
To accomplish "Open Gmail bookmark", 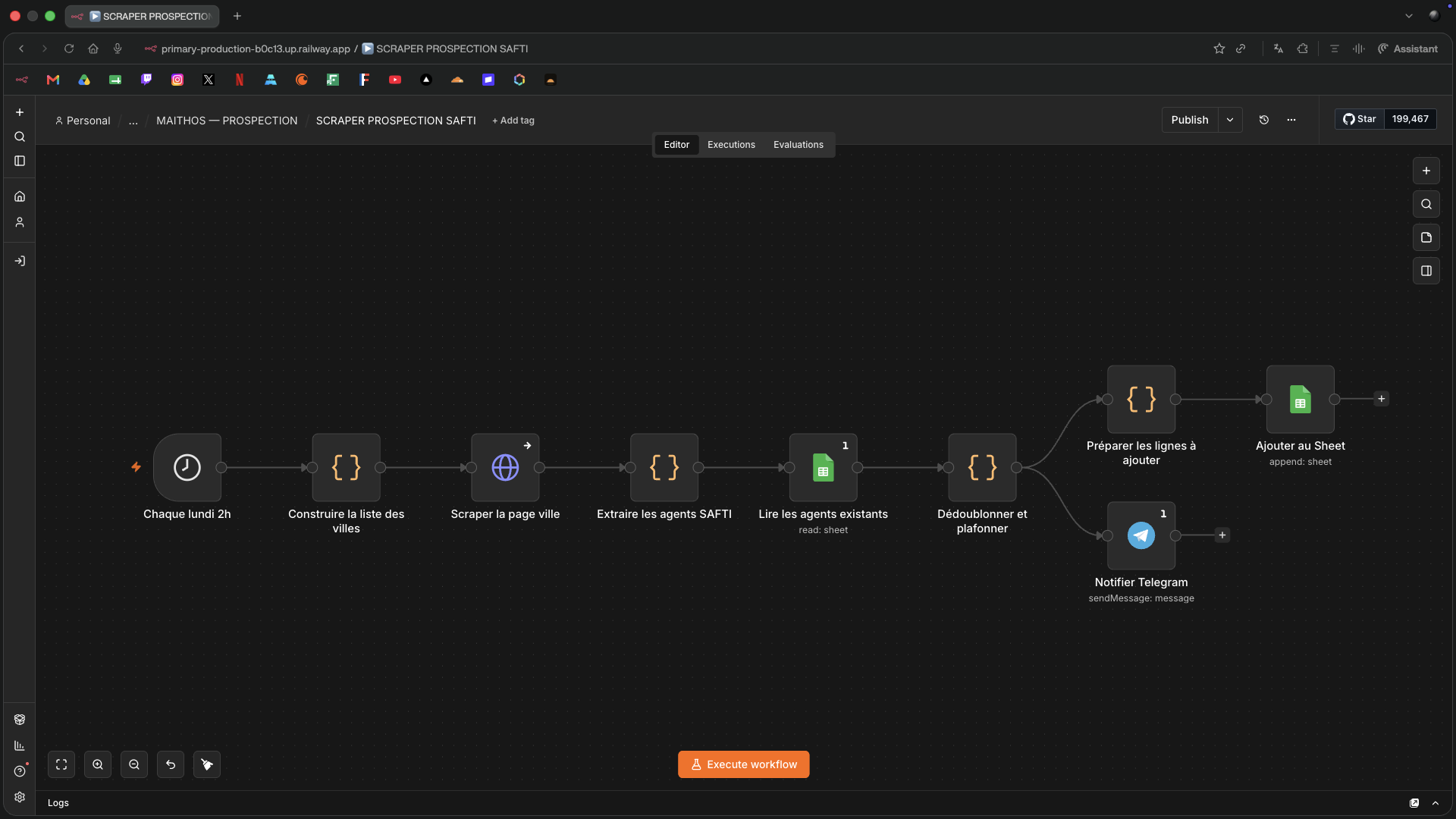I will [x=53, y=80].
